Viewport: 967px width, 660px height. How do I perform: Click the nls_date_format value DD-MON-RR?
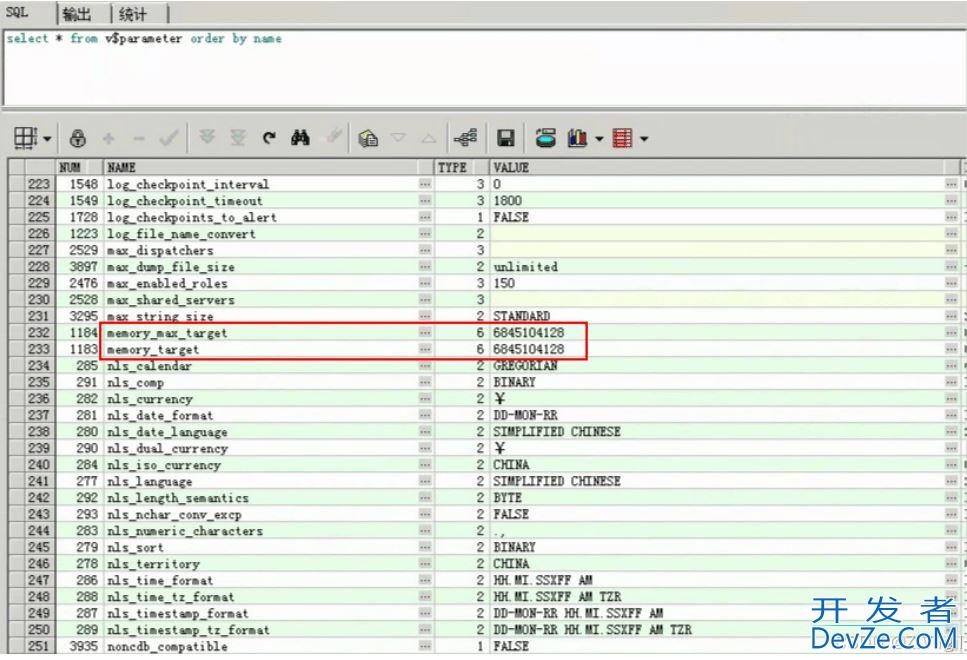[x=525, y=415]
